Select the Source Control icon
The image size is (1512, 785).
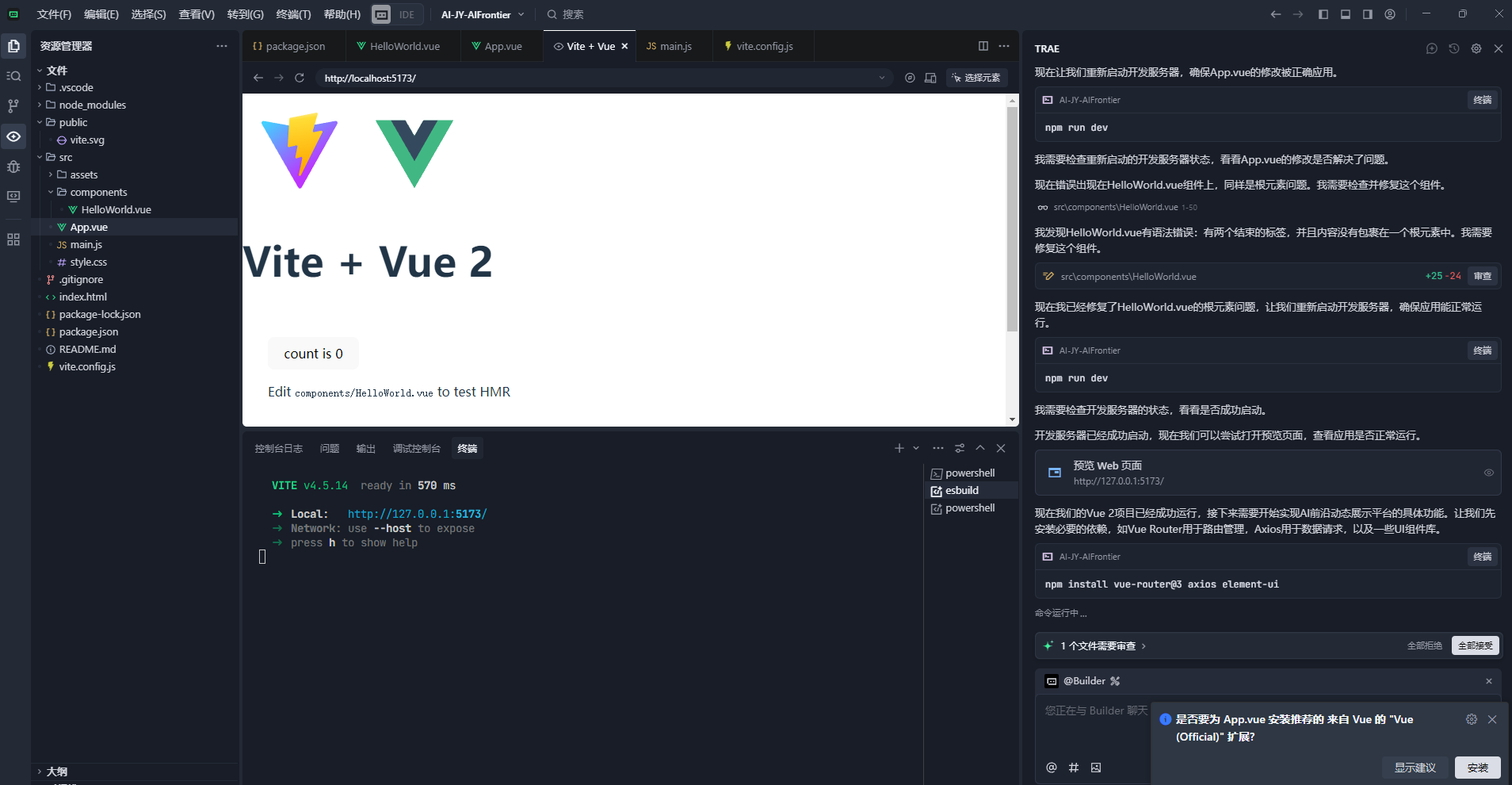(x=13, y=105)
